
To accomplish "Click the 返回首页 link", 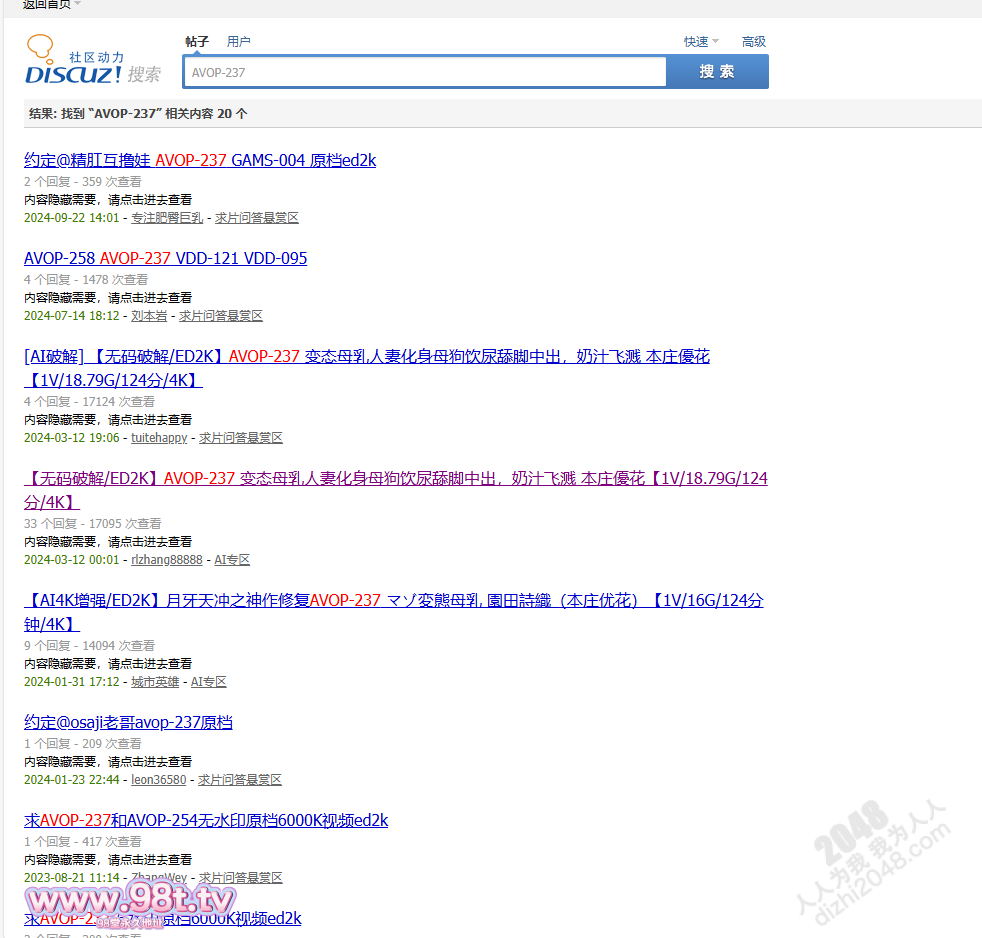I will tap(46, 4).
